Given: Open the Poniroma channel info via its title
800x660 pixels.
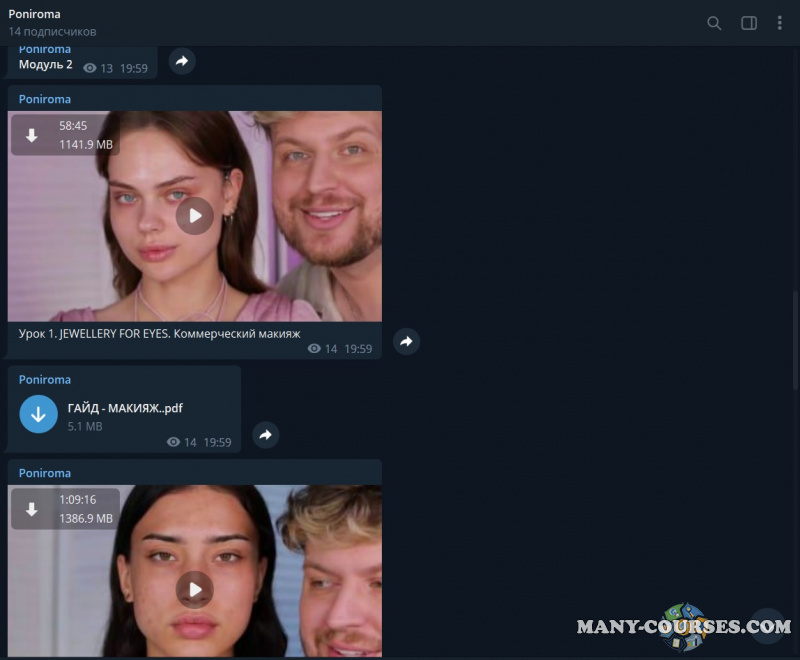Looking at the screenshot, I should tap(34, 14).
